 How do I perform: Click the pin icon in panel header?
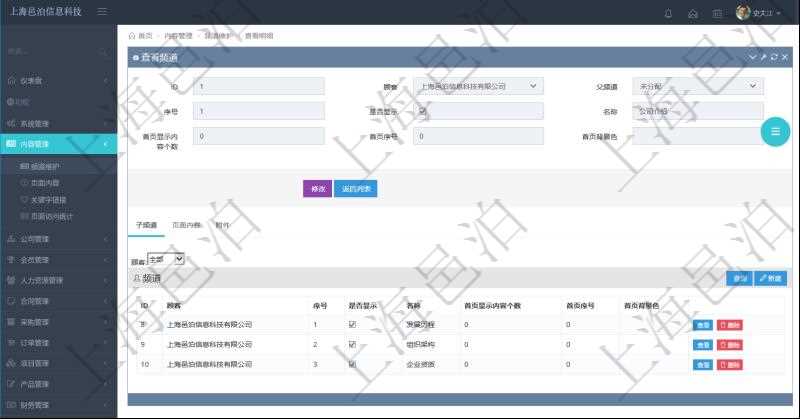[763, 58]
